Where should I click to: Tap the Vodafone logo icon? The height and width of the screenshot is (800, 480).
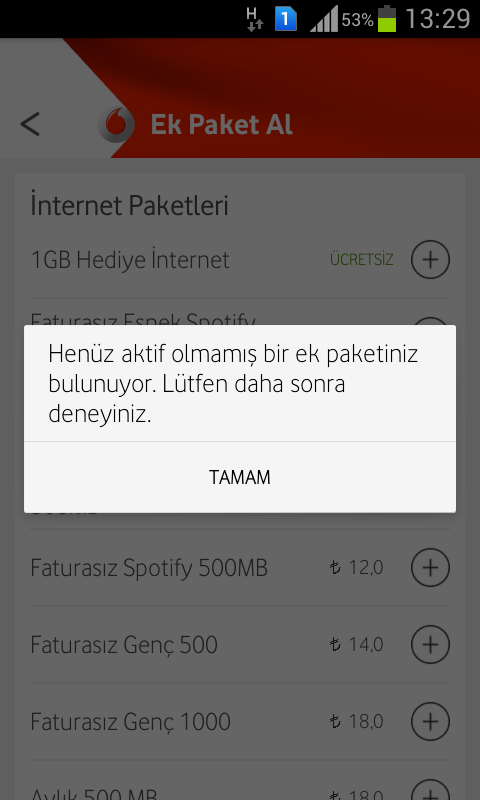(x=116, y=124)
